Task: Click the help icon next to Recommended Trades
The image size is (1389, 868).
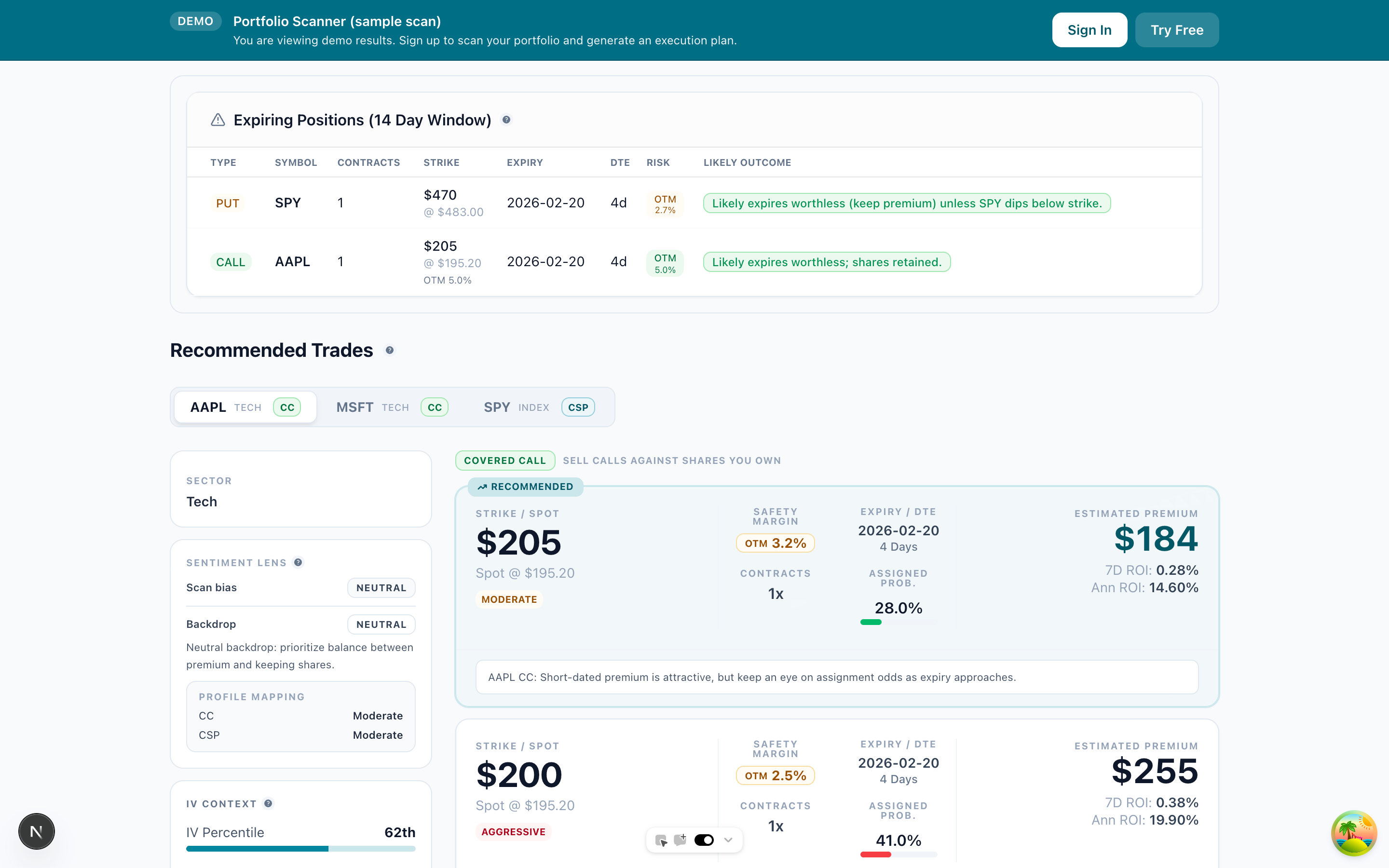Action: pyautogui.click(x=390, y=350)
